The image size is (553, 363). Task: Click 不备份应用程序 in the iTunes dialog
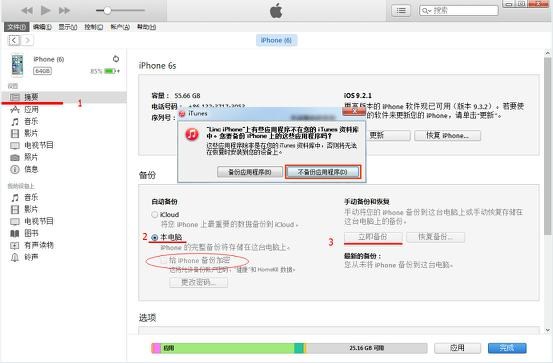tap(323, 172)
